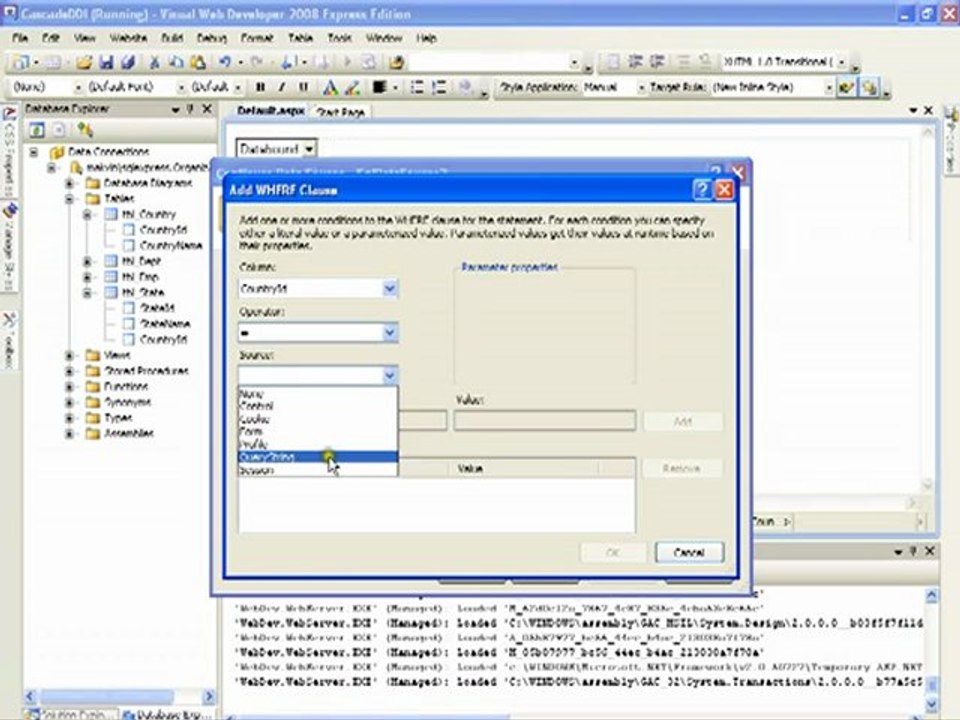Select QueryString in the Source list
This screenshot has height=720, width=960.
318,457
